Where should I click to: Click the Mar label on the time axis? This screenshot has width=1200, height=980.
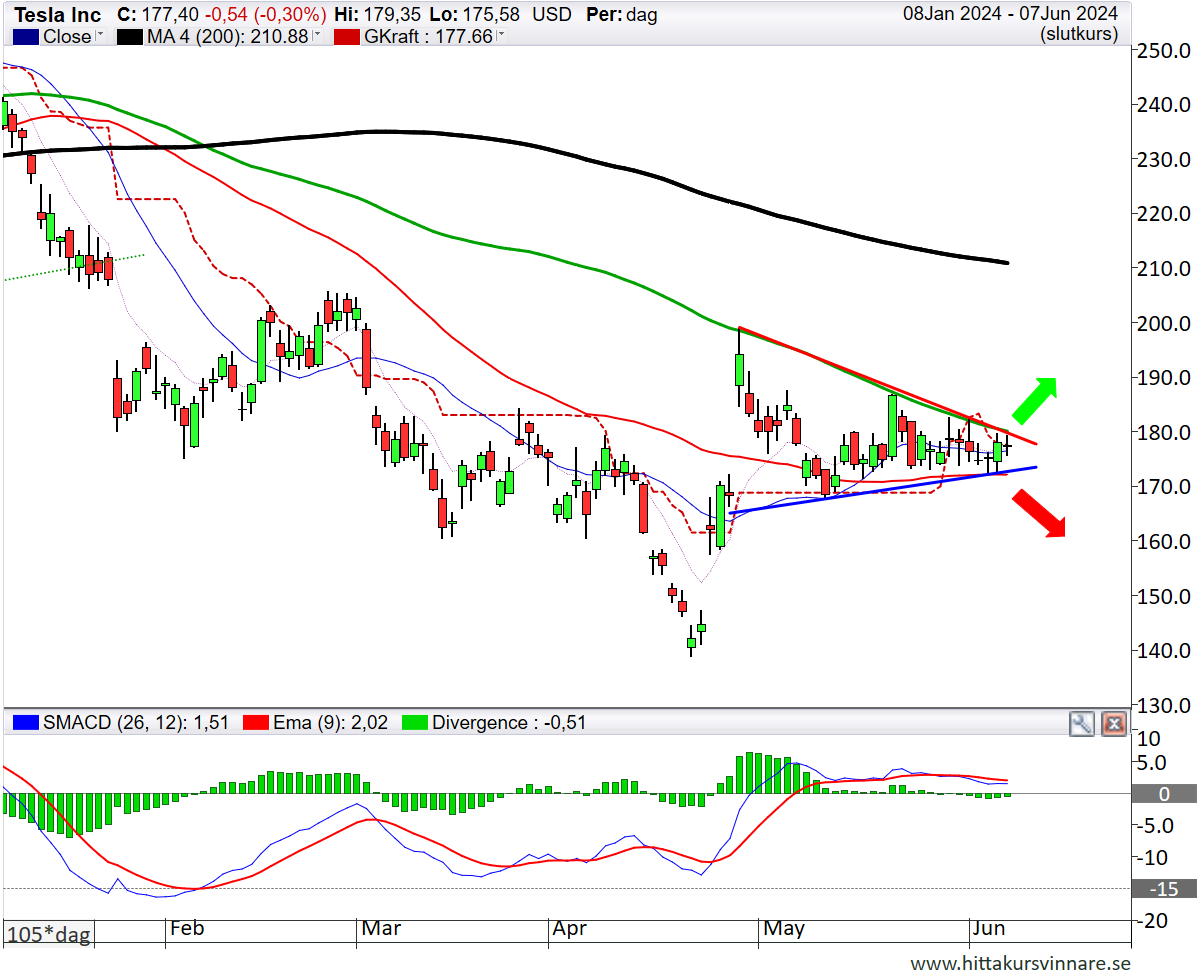[x=380, y=928]
